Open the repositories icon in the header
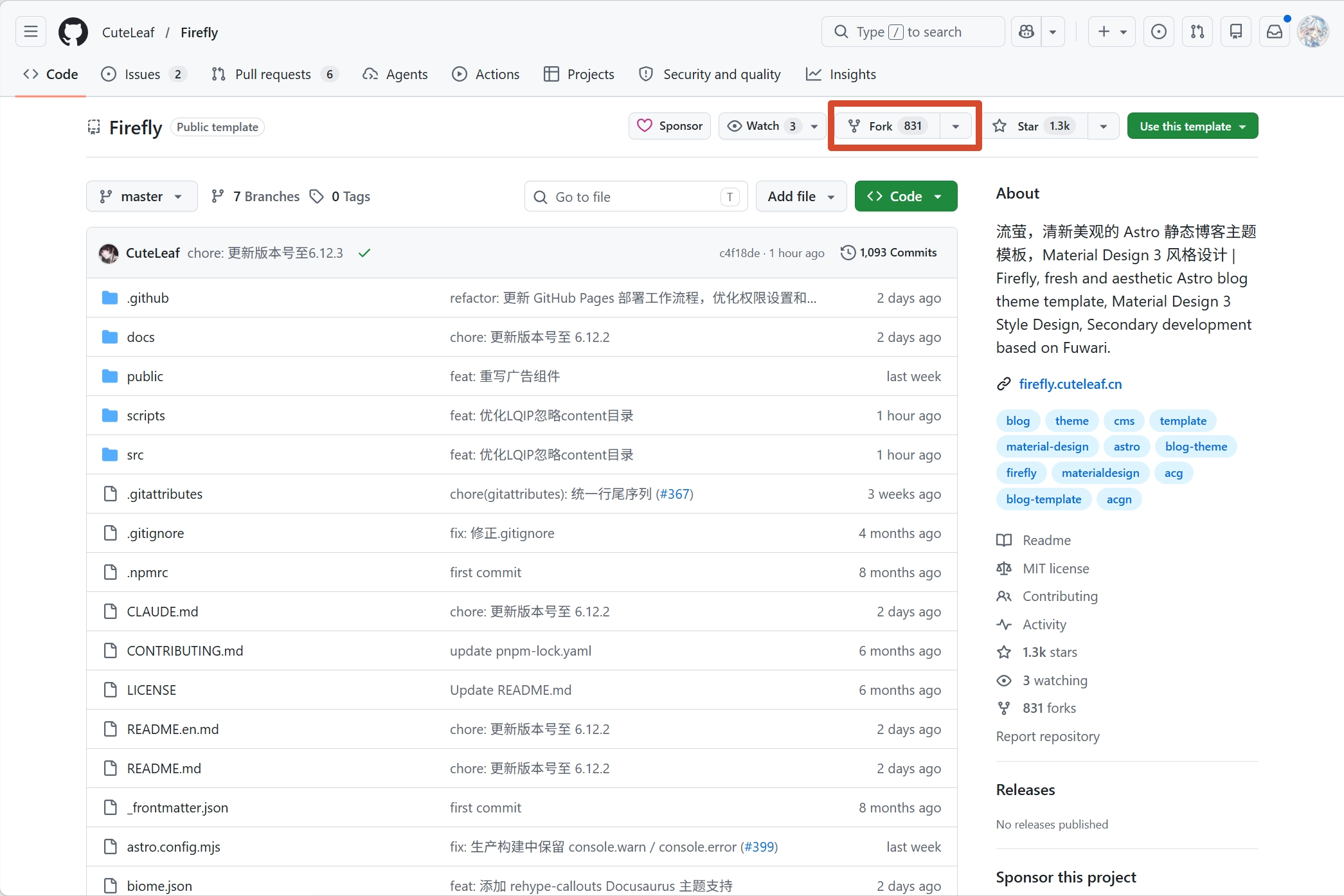Screen dimensions: 1344x896 1236,31
